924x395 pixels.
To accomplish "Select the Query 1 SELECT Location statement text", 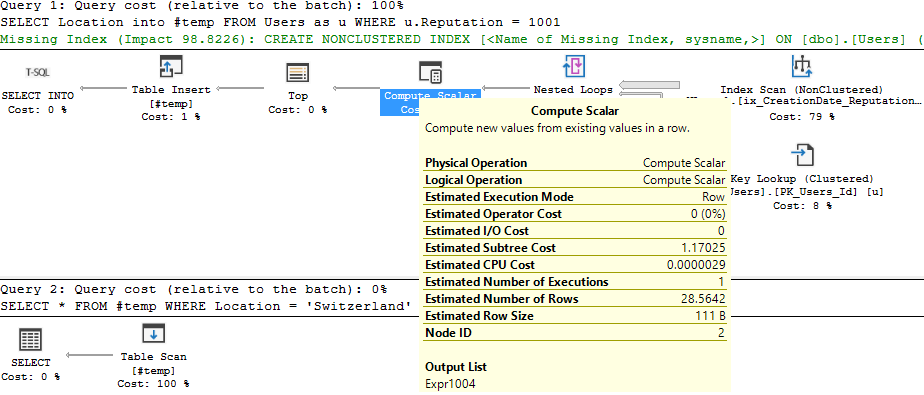I will (x=280, y=22).
